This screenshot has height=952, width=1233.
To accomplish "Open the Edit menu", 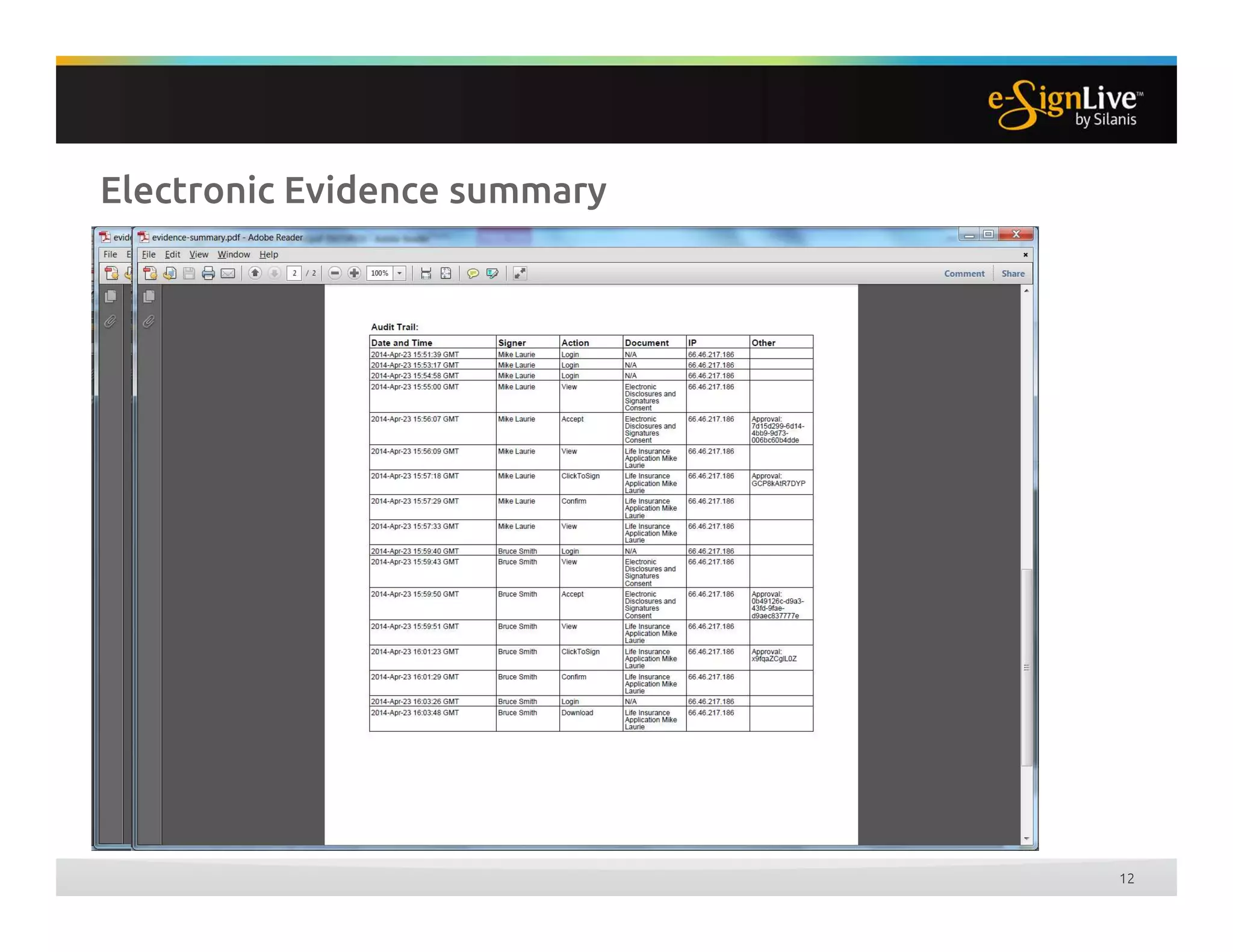I will pyautogui.click(x=172, y=255).
